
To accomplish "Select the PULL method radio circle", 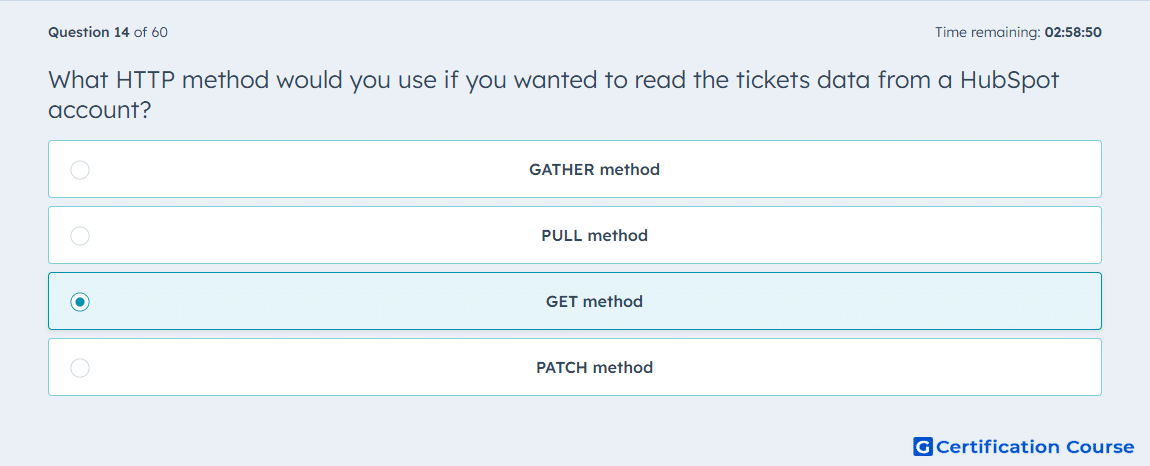I will coord(80,236).
